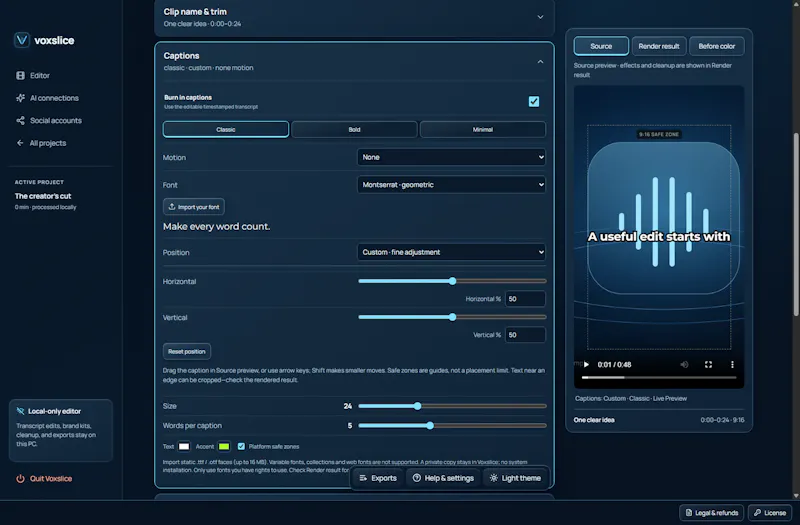Viewport: 800px width, 525px height.
Task: Switch to the Source preview tab
Action: (601, 46)
